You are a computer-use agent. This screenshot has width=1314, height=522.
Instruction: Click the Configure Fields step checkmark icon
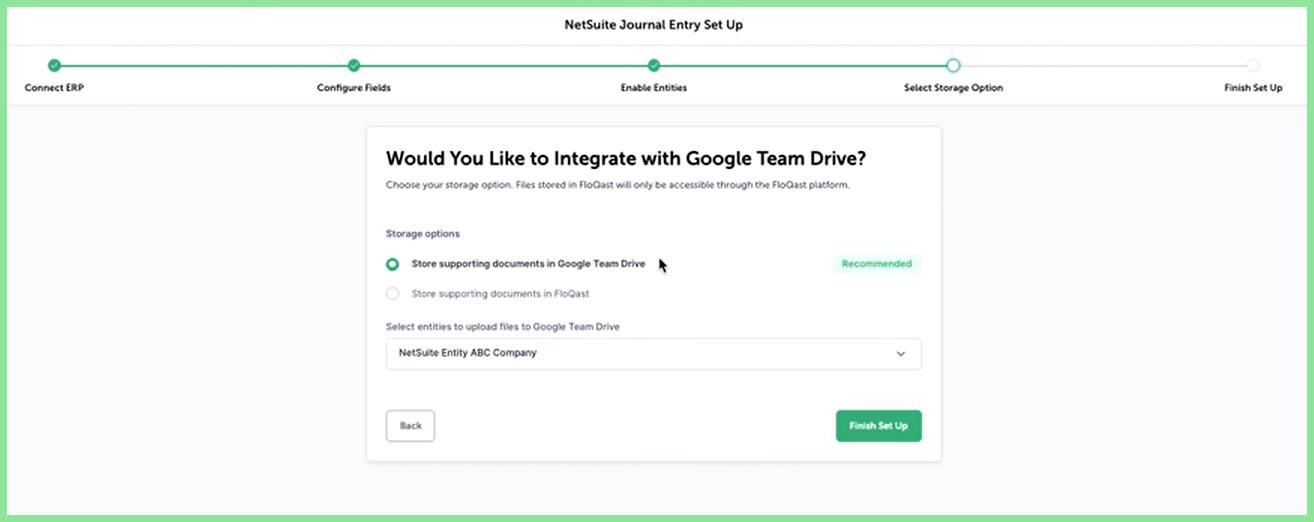pyautogui.click(x=354, y=65)
